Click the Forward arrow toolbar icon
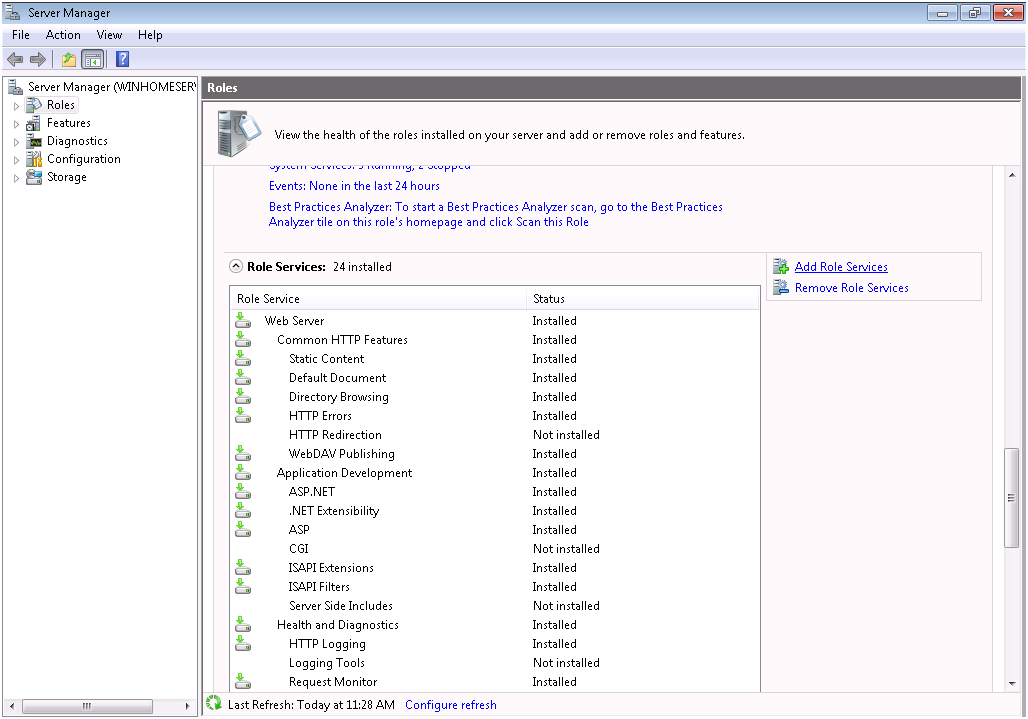Viewport: 1028px width, 719px height. (x=38, y=60)
